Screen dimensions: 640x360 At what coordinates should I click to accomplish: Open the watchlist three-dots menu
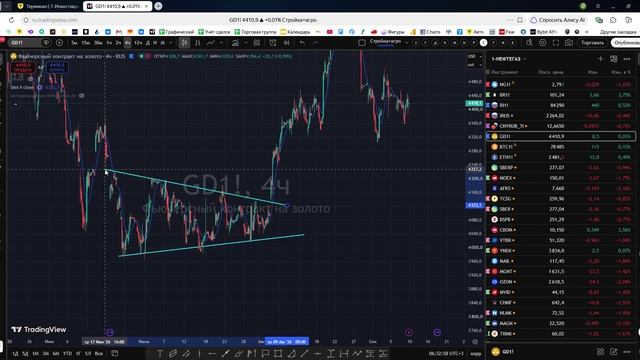click(x=627, y=59)
